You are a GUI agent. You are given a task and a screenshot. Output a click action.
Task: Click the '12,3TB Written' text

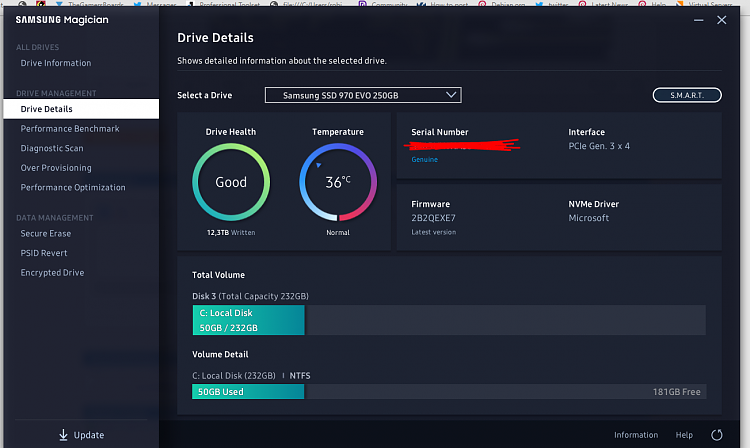click(x=231, y=233)
